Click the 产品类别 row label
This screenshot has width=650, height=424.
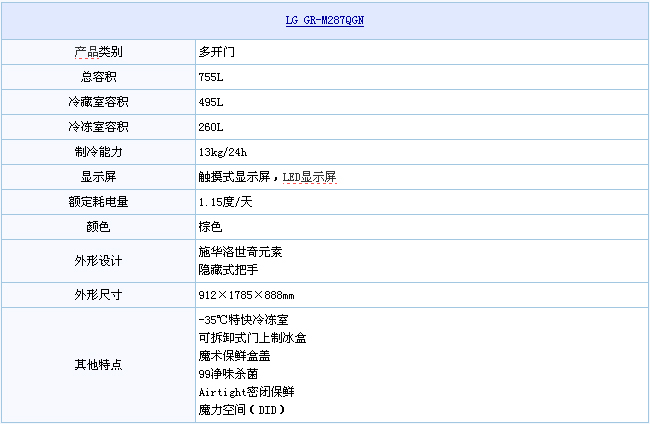click(x=98, y=51)
